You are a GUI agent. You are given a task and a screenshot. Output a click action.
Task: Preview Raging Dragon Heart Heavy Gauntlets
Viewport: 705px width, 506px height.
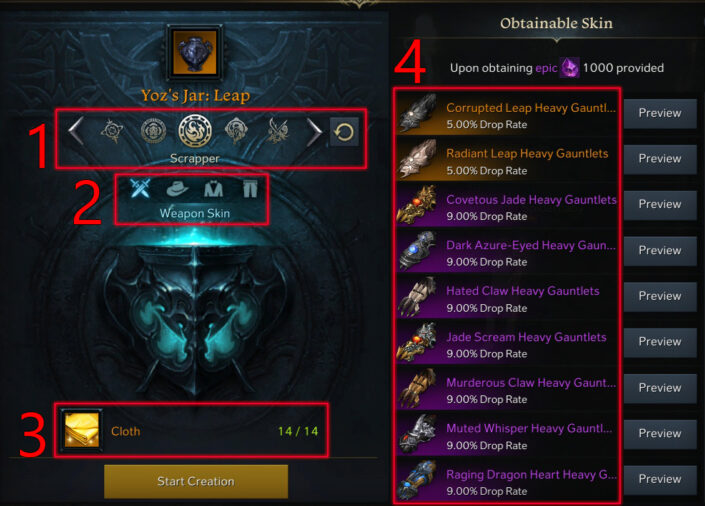tap(660, 479)
